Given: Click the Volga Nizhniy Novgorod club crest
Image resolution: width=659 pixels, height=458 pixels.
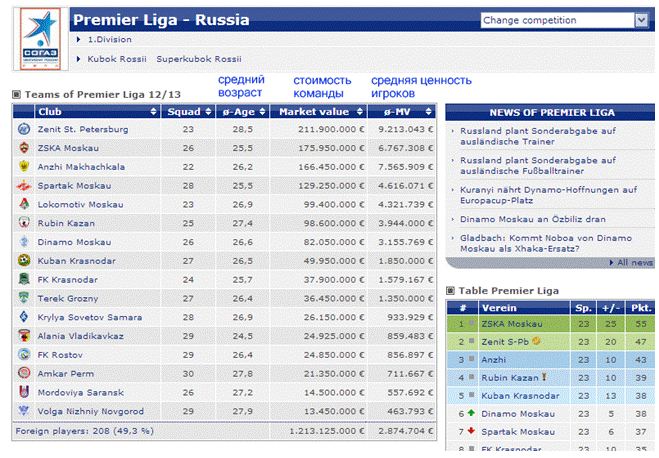Looking at the screenshot, I should point(24,411).
